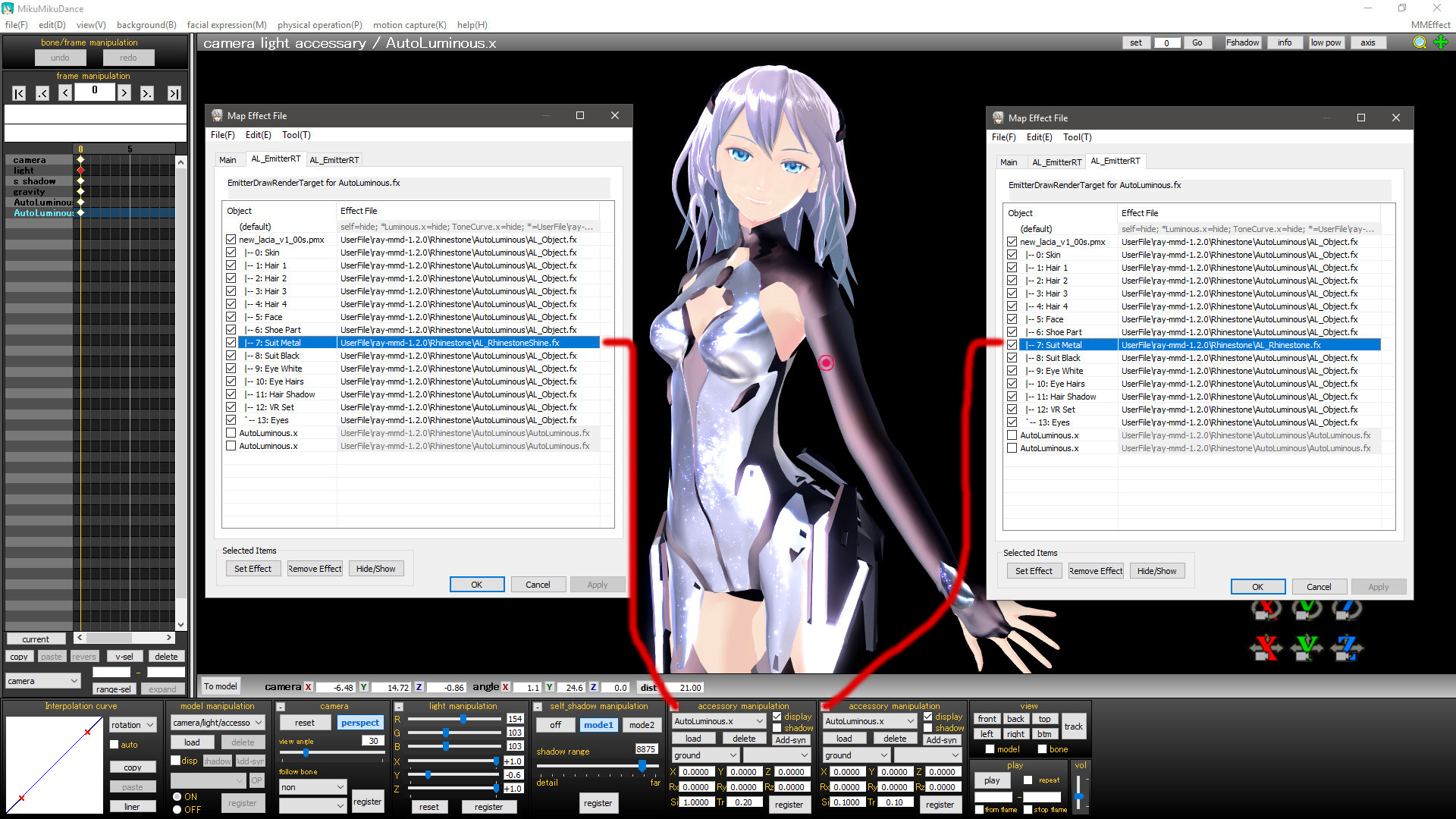Open second accessory ground dropdown

[x=856, y=755]
